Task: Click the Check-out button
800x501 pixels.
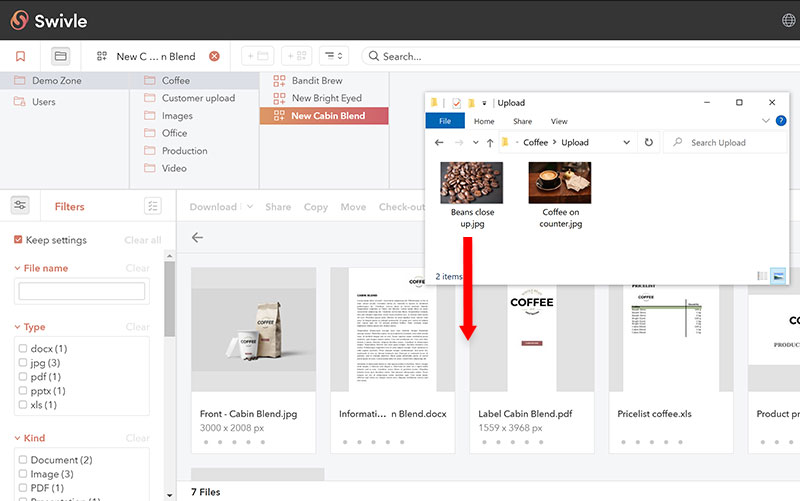Action: [402, 207]
